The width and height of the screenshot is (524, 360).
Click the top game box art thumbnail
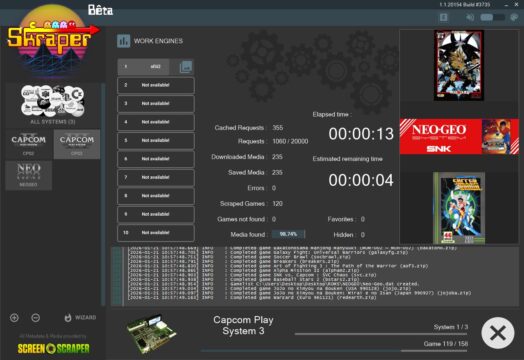coord(459,65)
